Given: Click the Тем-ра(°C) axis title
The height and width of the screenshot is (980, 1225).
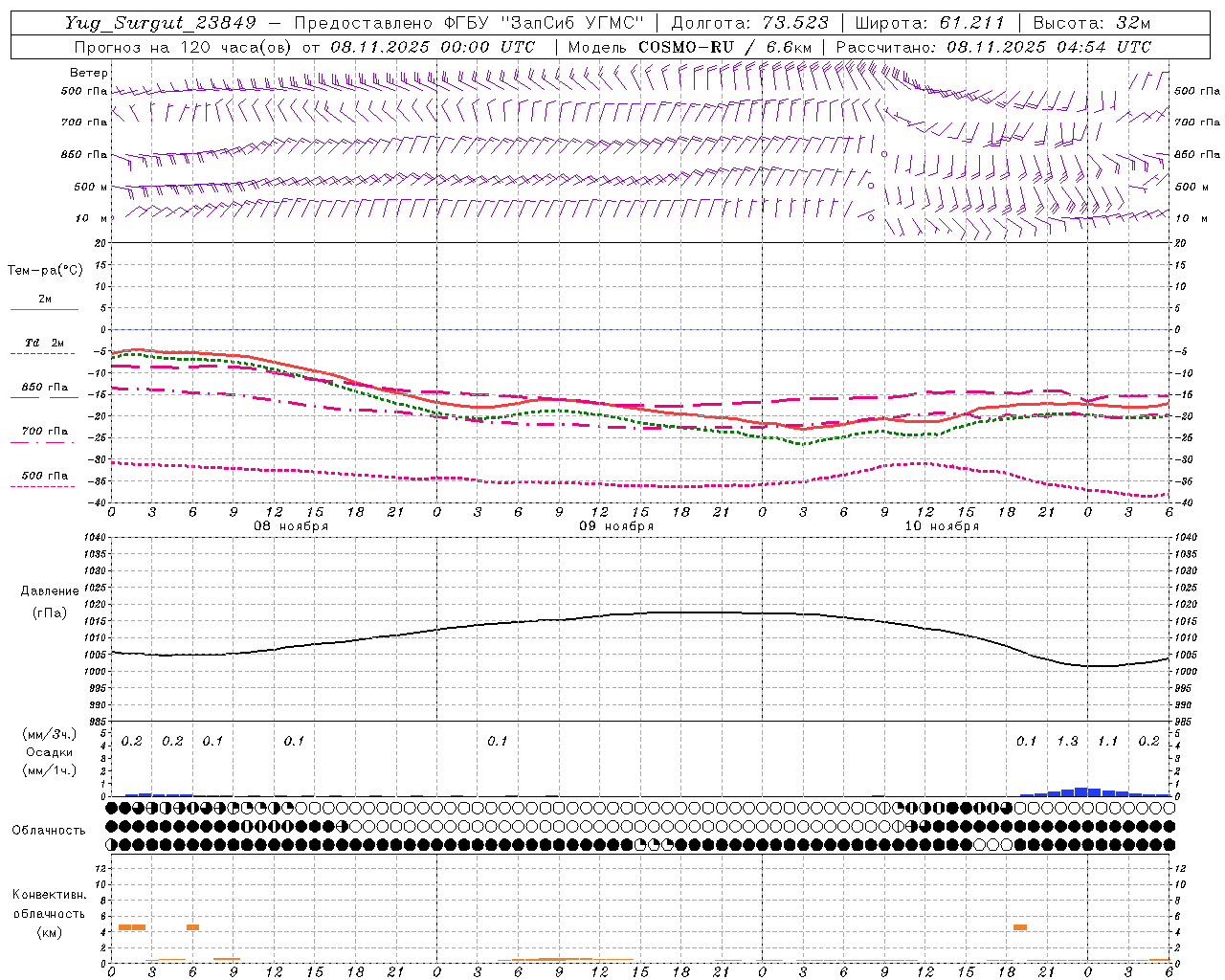Looking at the screenshot, I should coord(45,271).
